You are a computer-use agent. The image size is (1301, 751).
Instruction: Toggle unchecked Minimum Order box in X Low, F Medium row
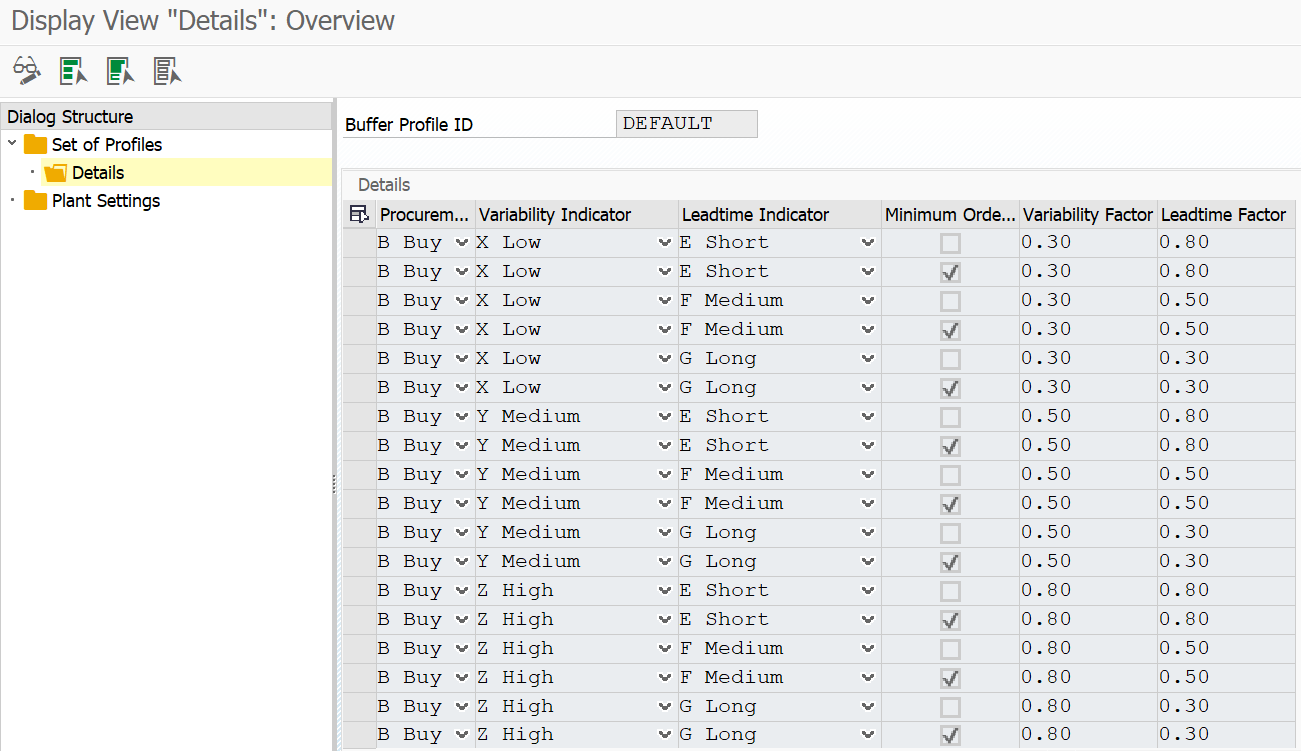coord(950,301)
